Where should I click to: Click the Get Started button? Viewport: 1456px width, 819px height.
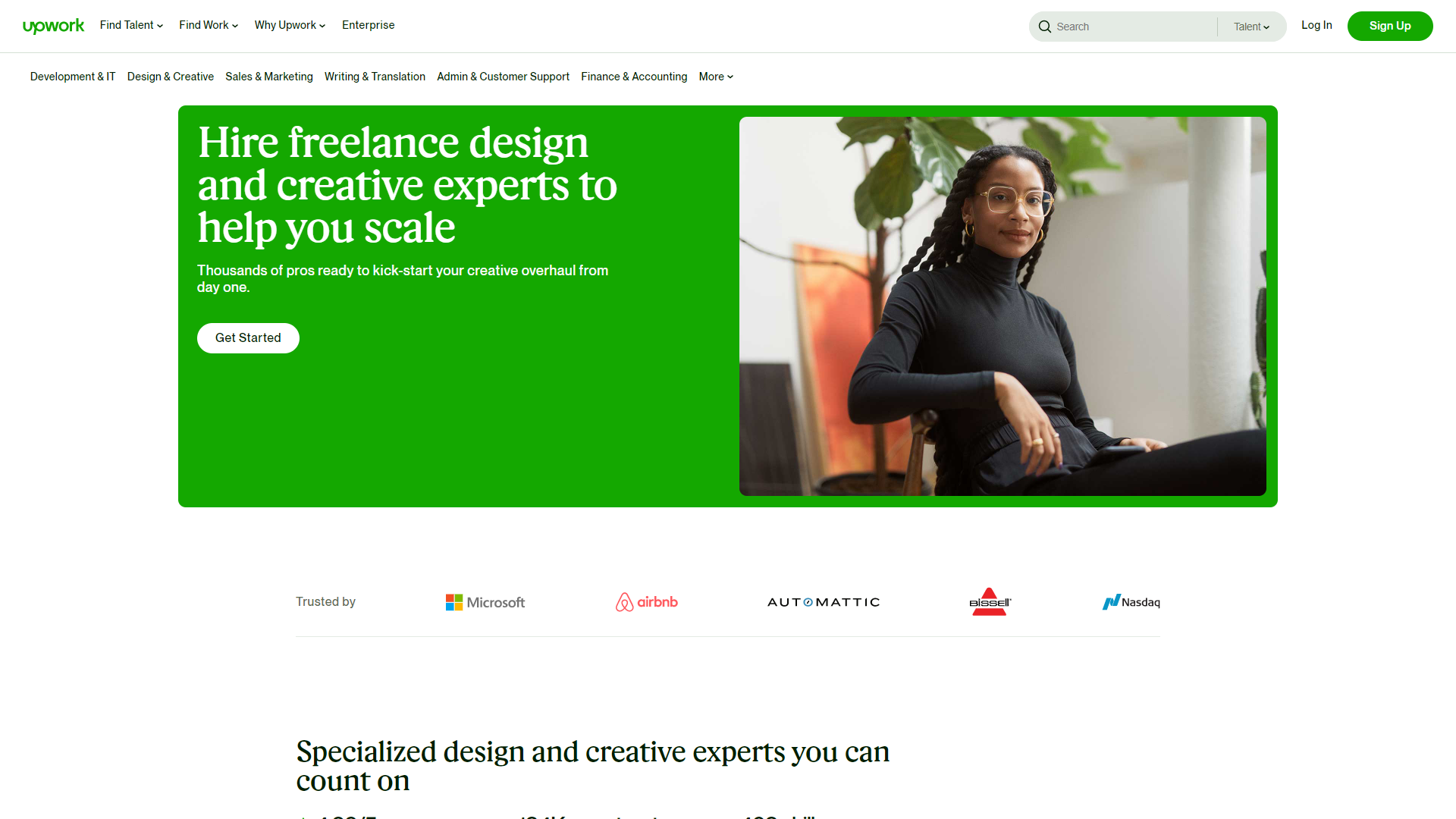pyautogui.click(x=249, y=337)
